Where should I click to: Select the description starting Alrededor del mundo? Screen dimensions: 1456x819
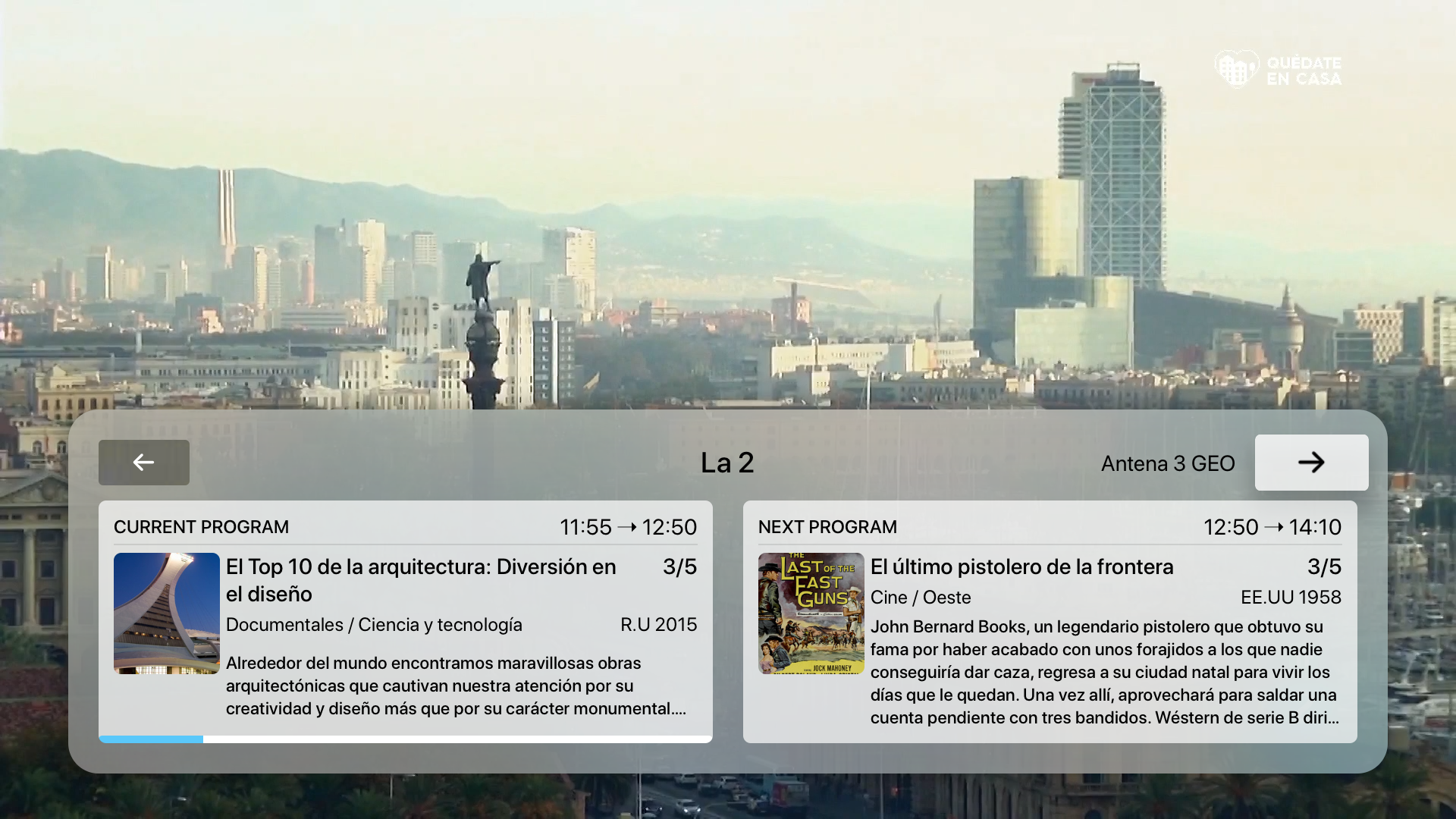tap(456, 686)
